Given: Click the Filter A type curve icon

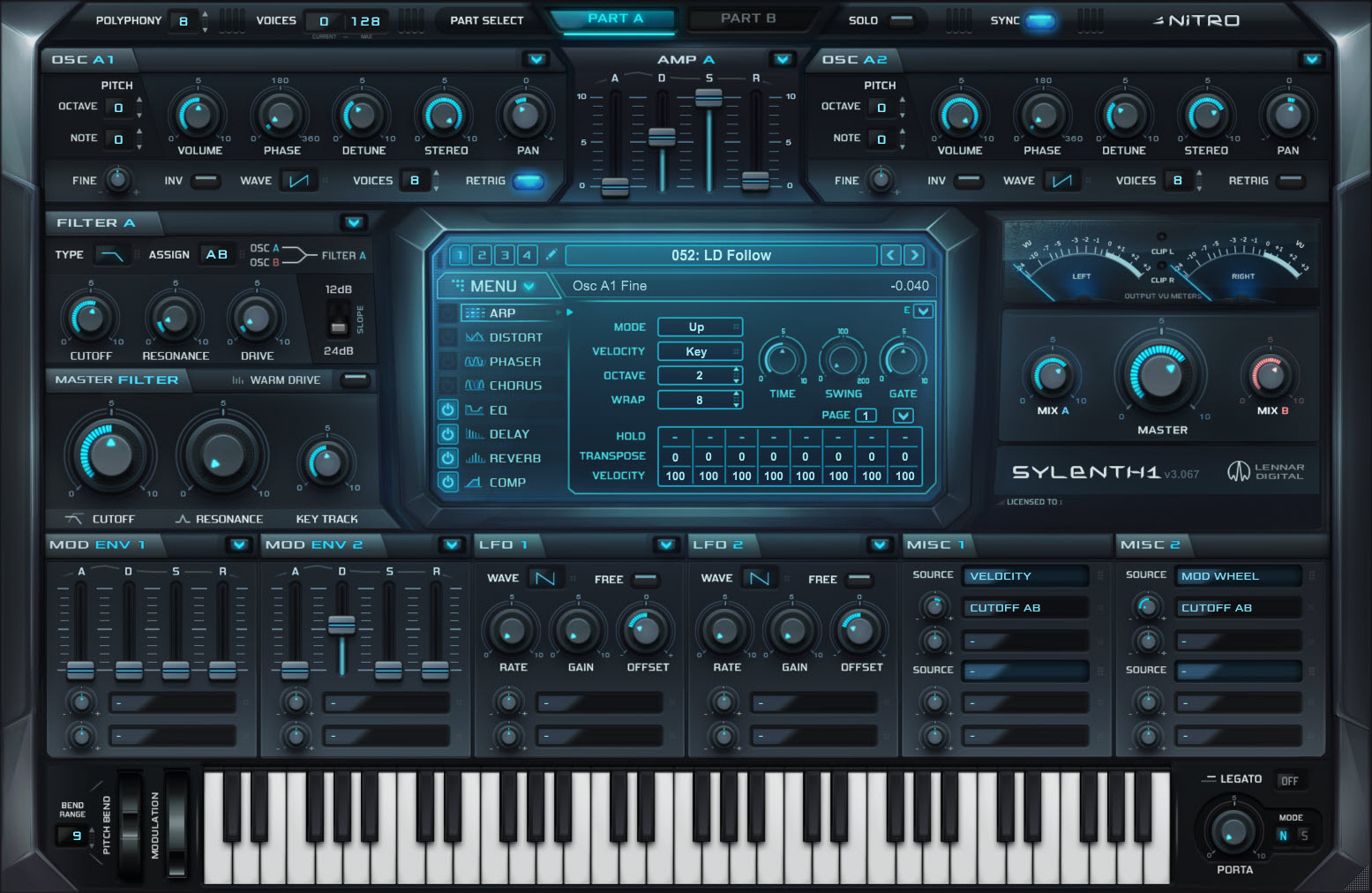Looking at the screenshot, I should point(112,255).
